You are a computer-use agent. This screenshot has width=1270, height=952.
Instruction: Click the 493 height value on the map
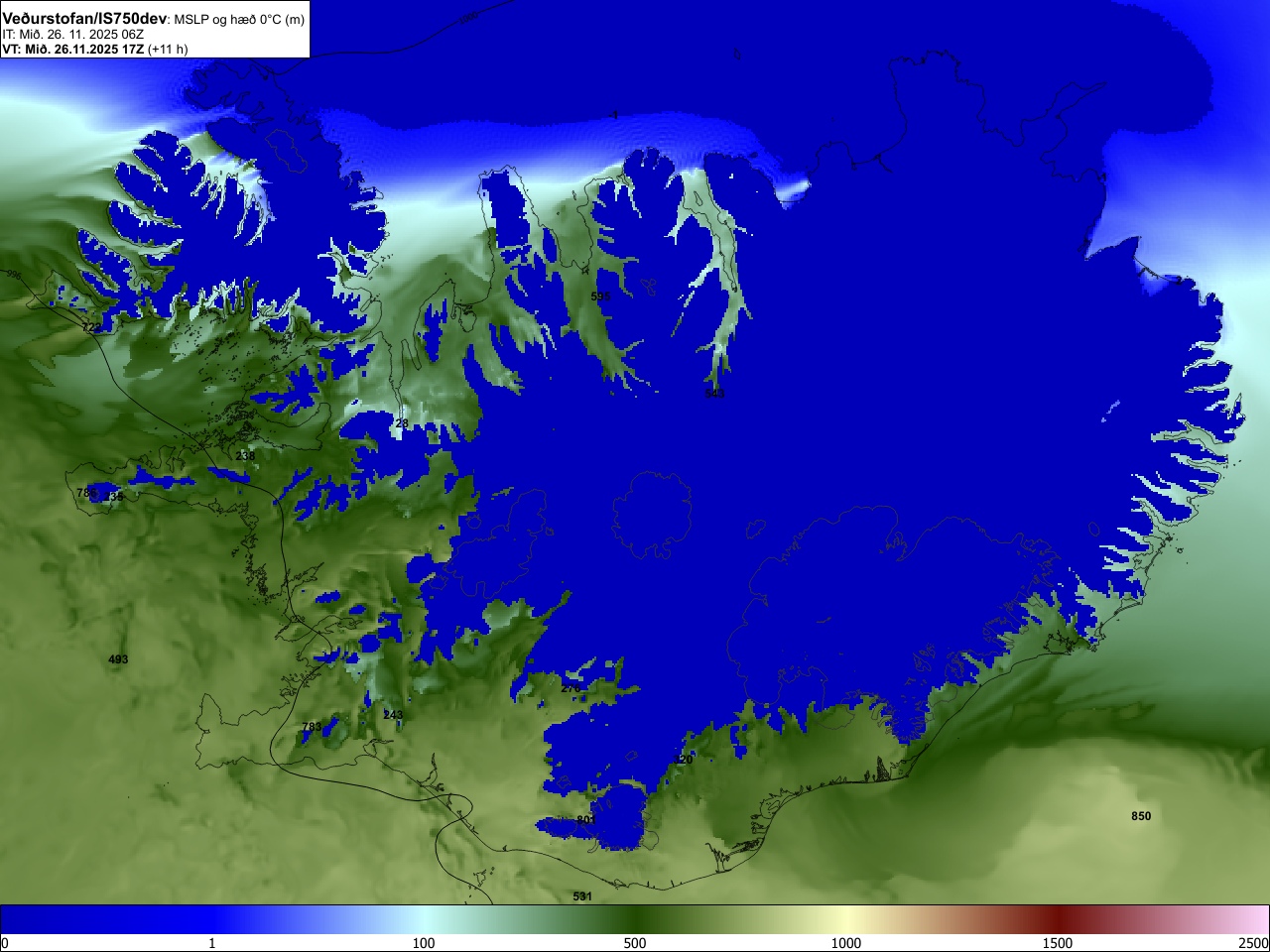pyautogui.click(x=118, y=659)
